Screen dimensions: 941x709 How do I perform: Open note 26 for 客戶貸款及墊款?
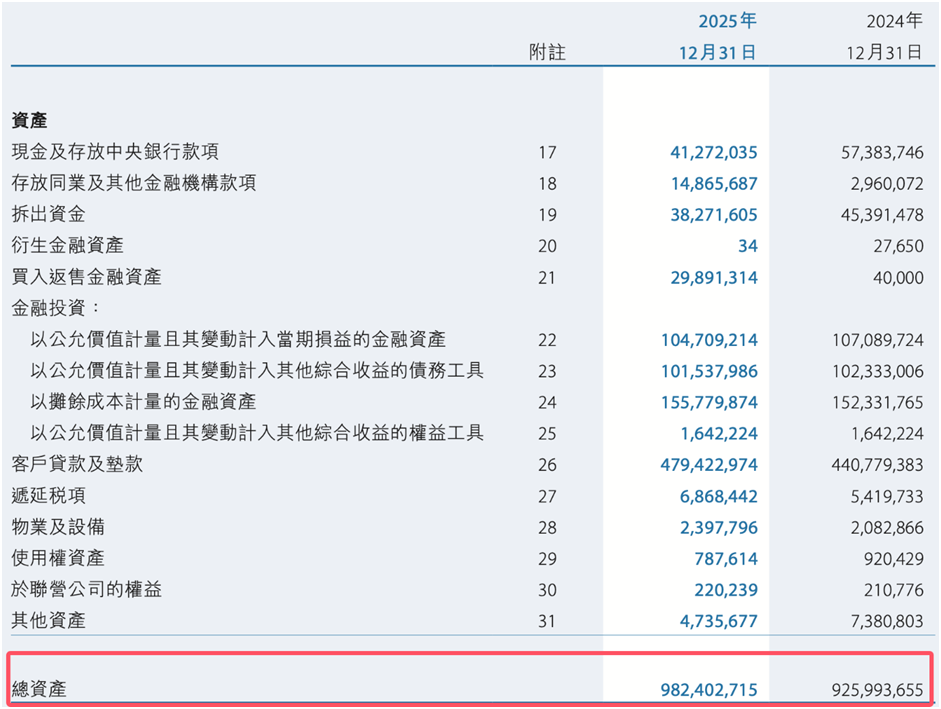coord(547,465)
